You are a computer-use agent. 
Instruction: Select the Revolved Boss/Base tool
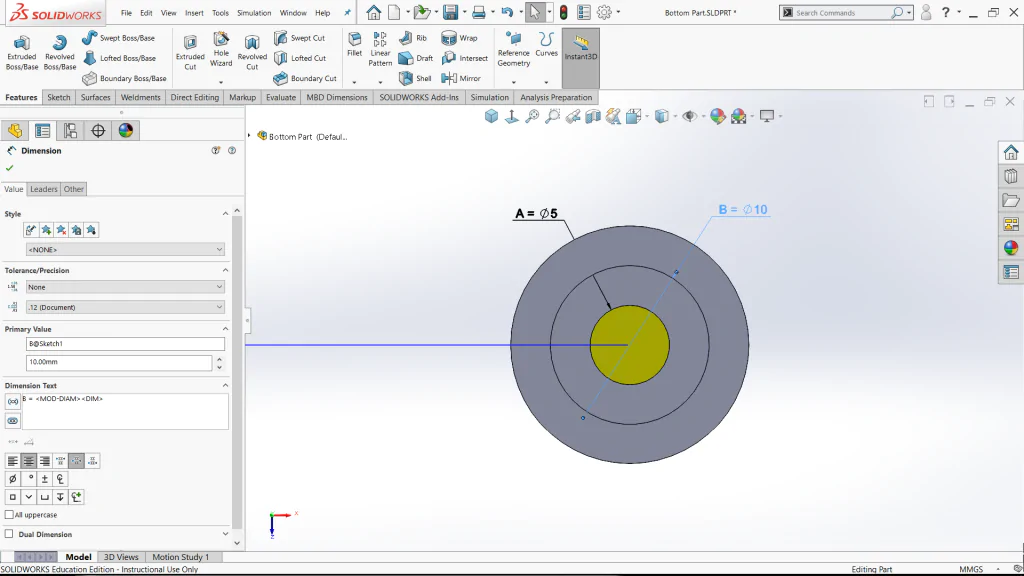pyautogui.click(x=59, y=52)
